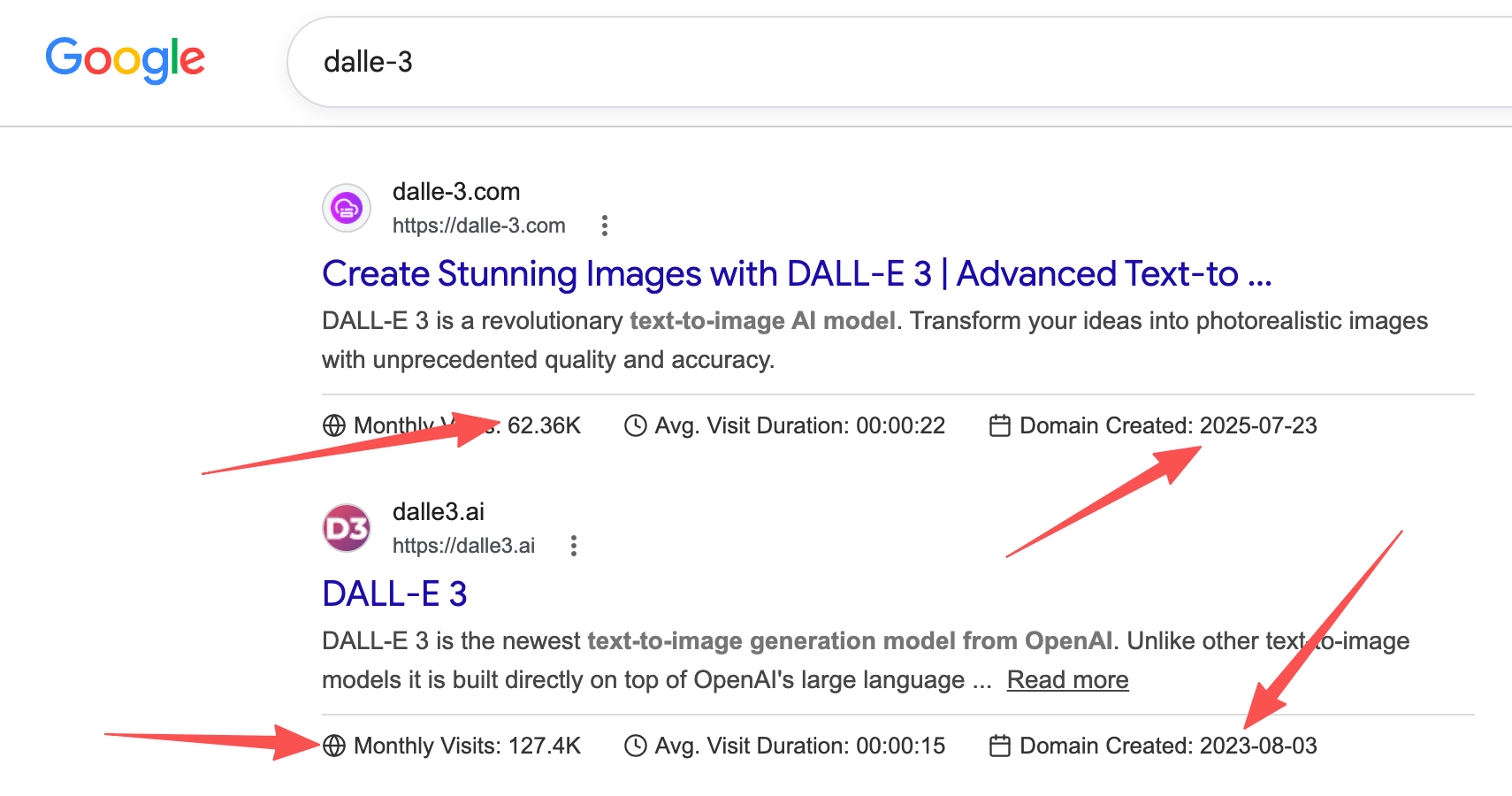
Task: Click the "Domain Created: 2025-07-23" text
Action: pyautogui.click(x=1168, y=425)
